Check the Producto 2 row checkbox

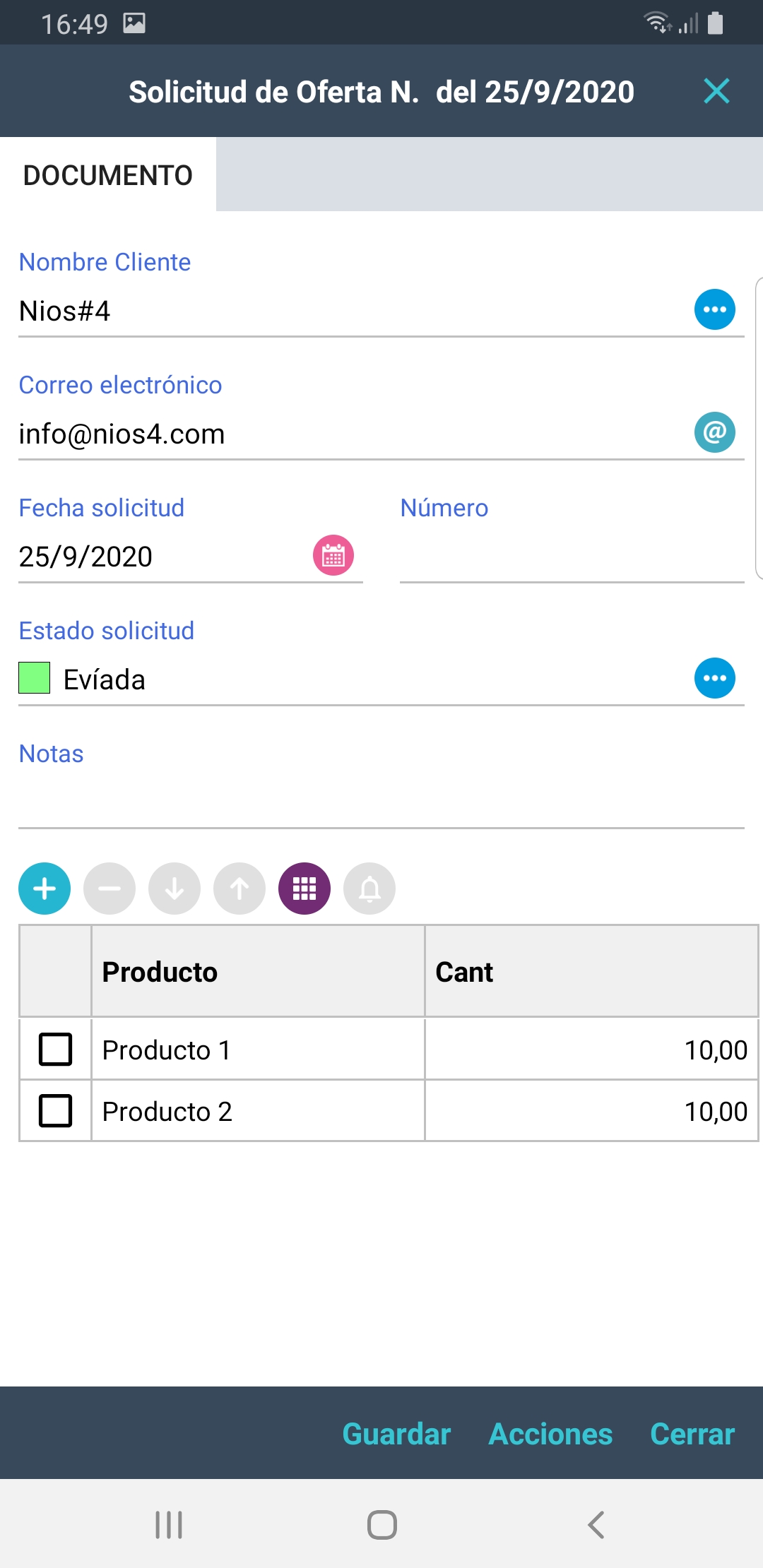(x=55, y=1110)
